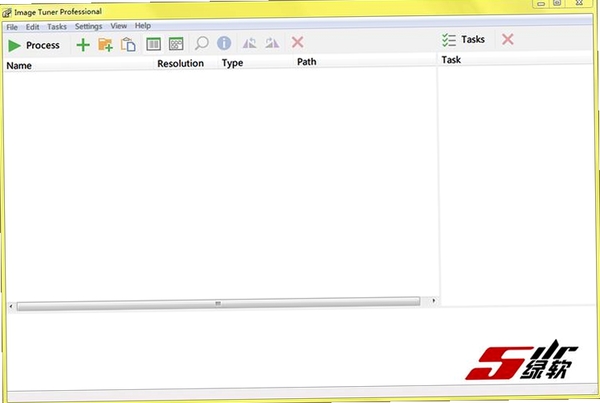Show image info with the blue i icon
The width and height of the screenshot is (600, 403).
[x=224, y=43]
